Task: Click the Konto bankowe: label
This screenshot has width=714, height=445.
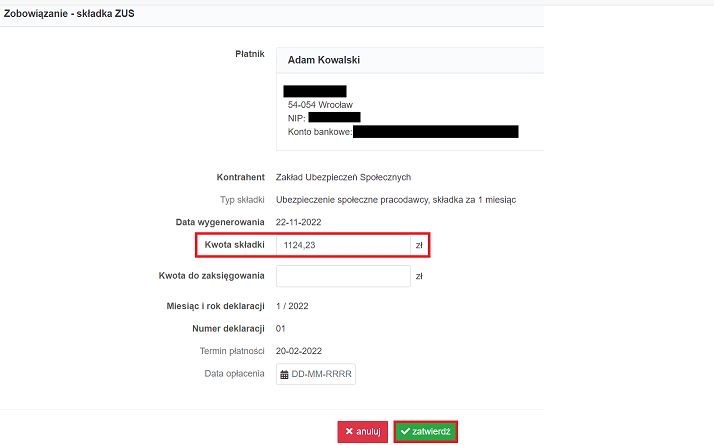Action: [320, 132]
